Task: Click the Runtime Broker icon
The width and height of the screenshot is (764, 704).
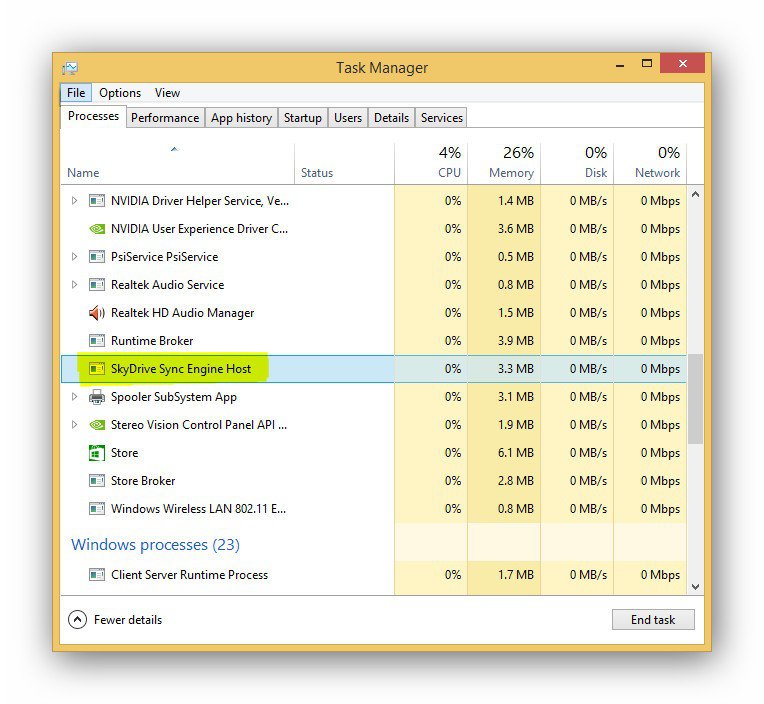Action: (97, 341)
